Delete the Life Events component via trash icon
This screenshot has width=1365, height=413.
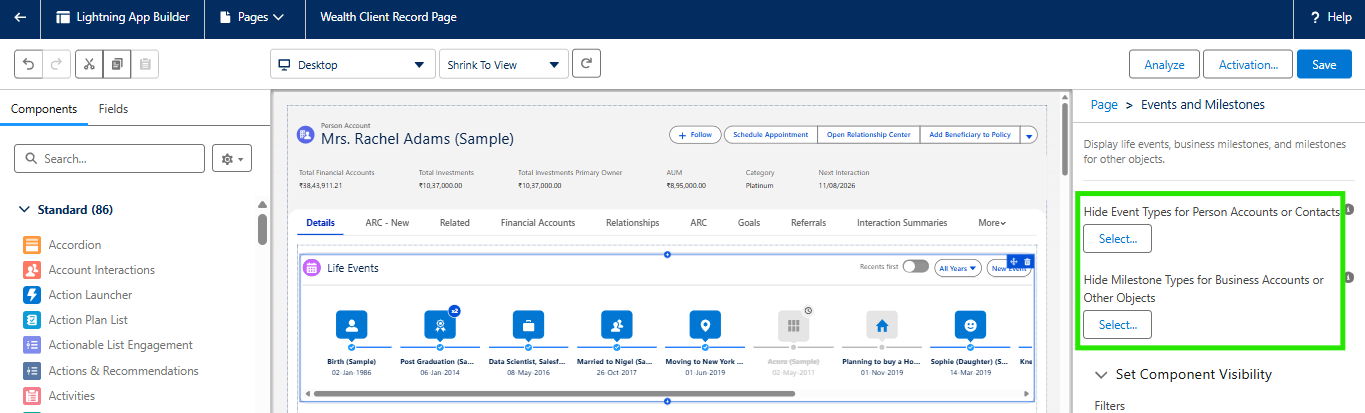pyautogui.click(x=1027, y=262)
